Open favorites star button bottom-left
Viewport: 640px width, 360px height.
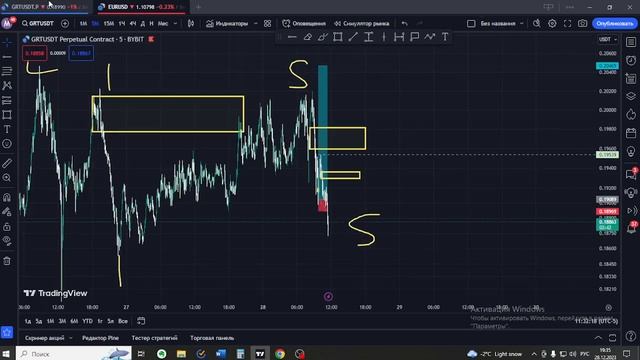(x=7, y=333)
